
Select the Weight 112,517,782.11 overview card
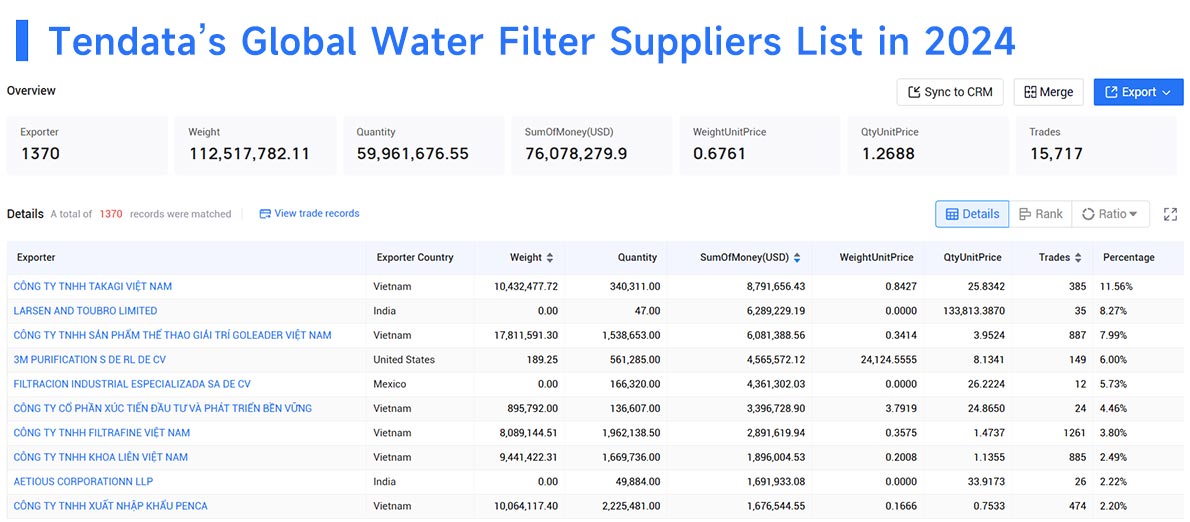click(255, 145)
